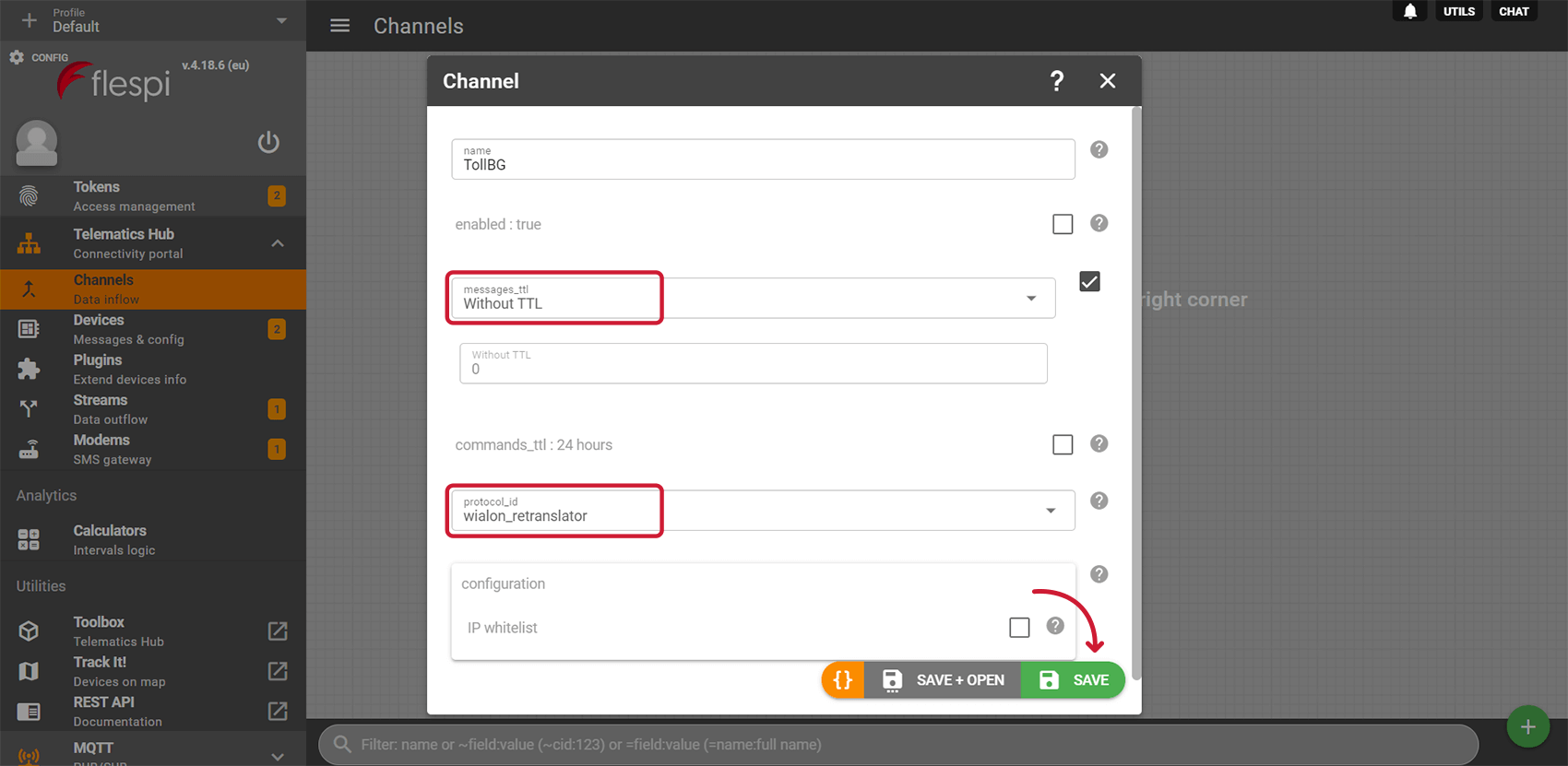Screen dimensions: 1568x766
Task: Click the Streams split arrow icon
Action: click(x=29, y=408)
